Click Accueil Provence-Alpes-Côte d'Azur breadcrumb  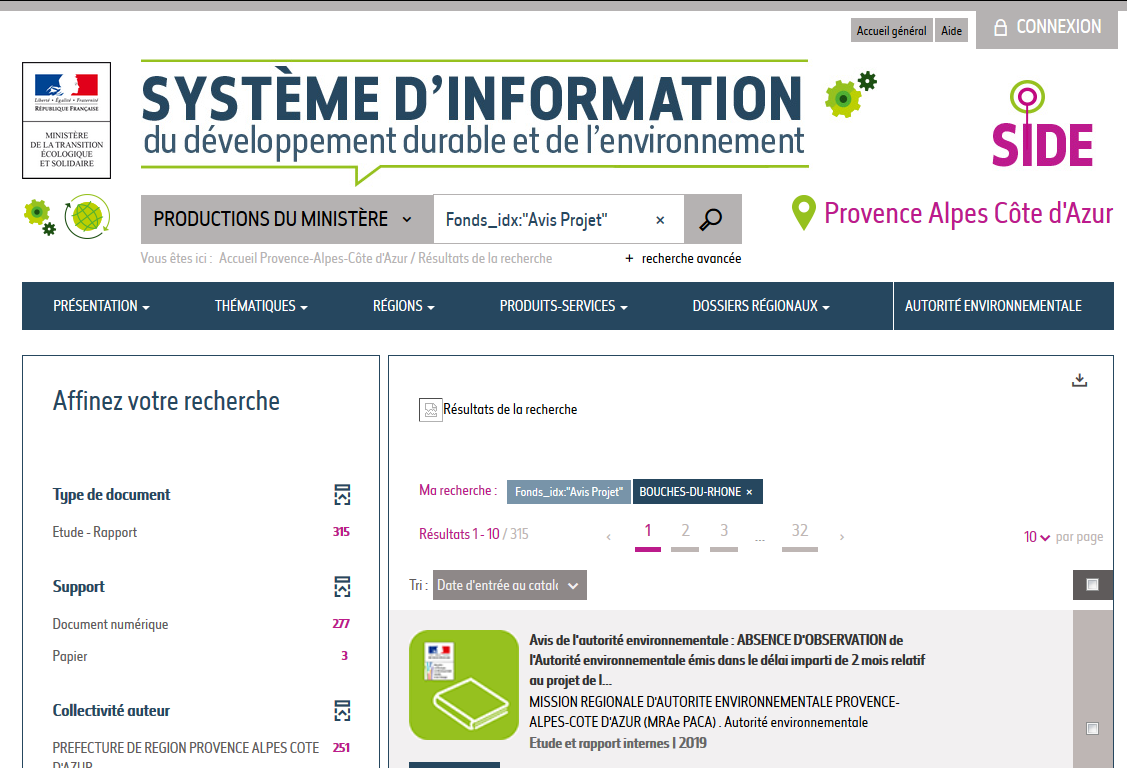tap(313, 258)
